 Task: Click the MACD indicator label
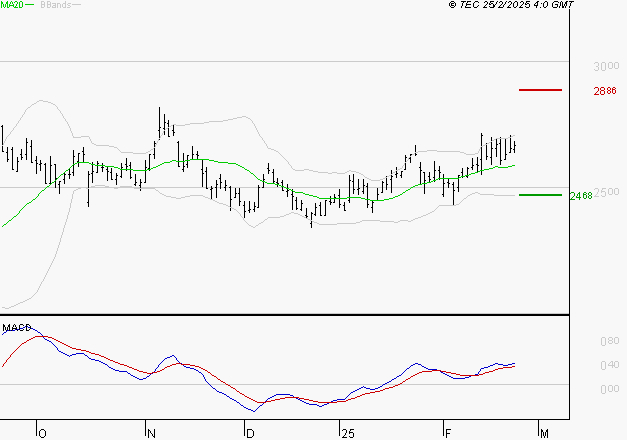pyautogui.click(x=17, y=328)
